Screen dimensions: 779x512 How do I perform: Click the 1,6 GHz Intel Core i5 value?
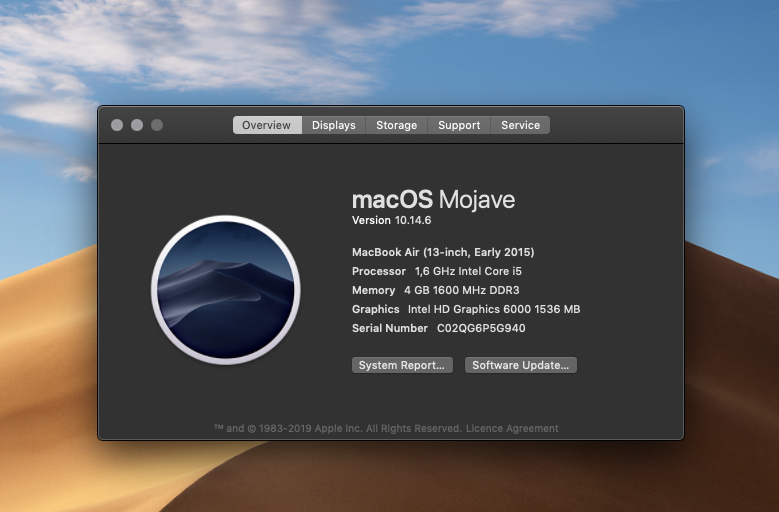point(468,271)
